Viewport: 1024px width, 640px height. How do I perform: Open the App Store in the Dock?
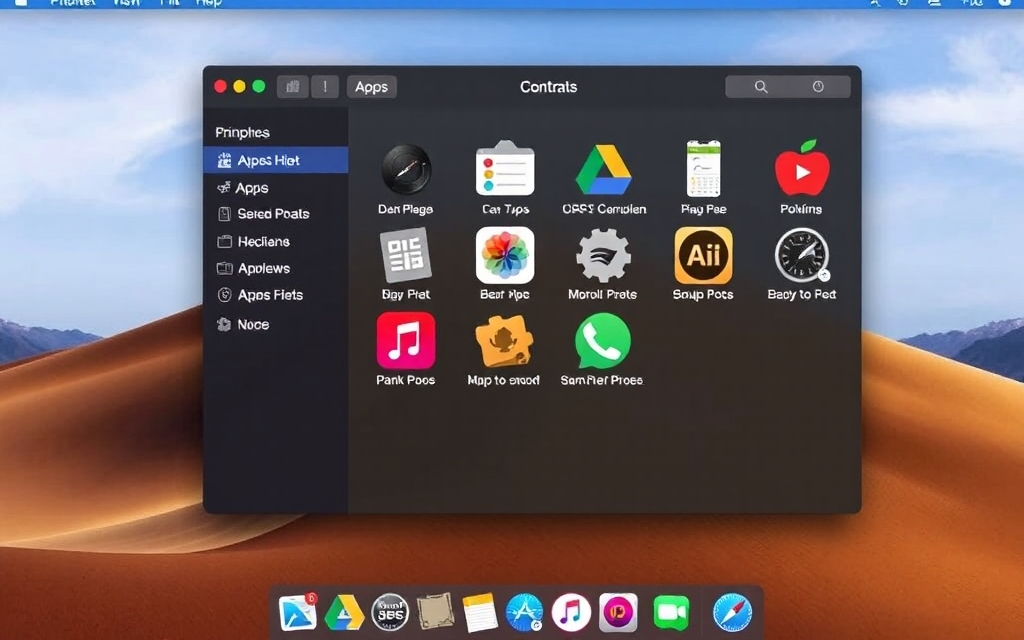(524, 613)
